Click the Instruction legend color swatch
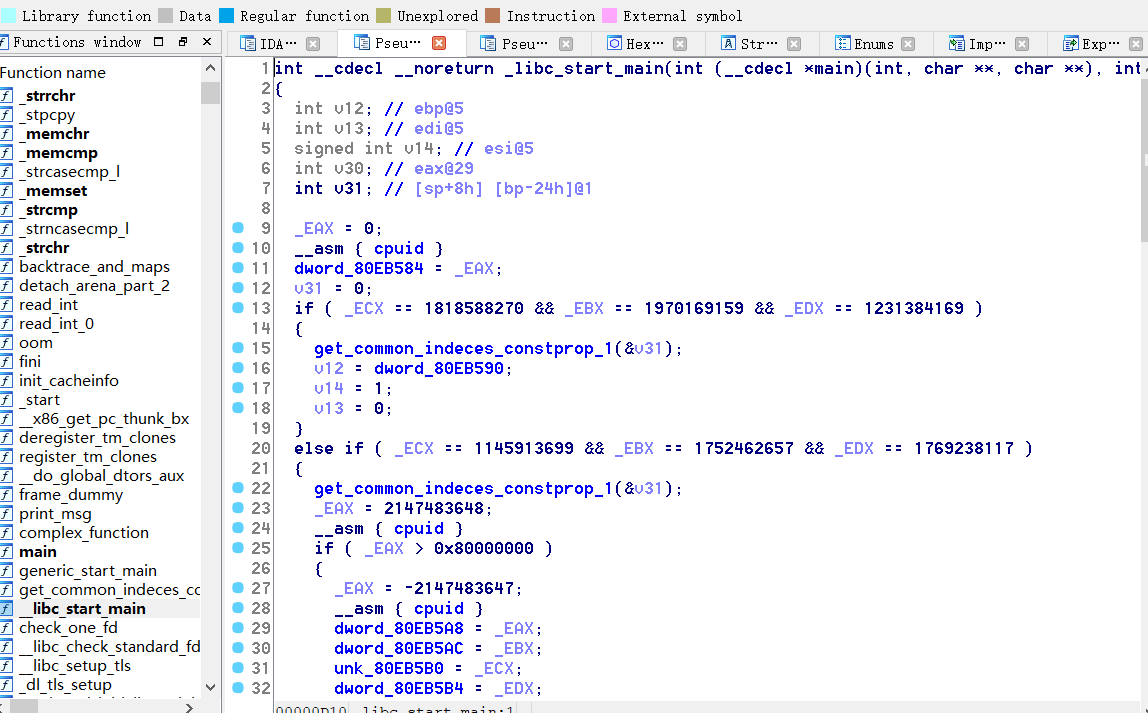This screenshot has height=713, width=1148. [x=493, y=15]
